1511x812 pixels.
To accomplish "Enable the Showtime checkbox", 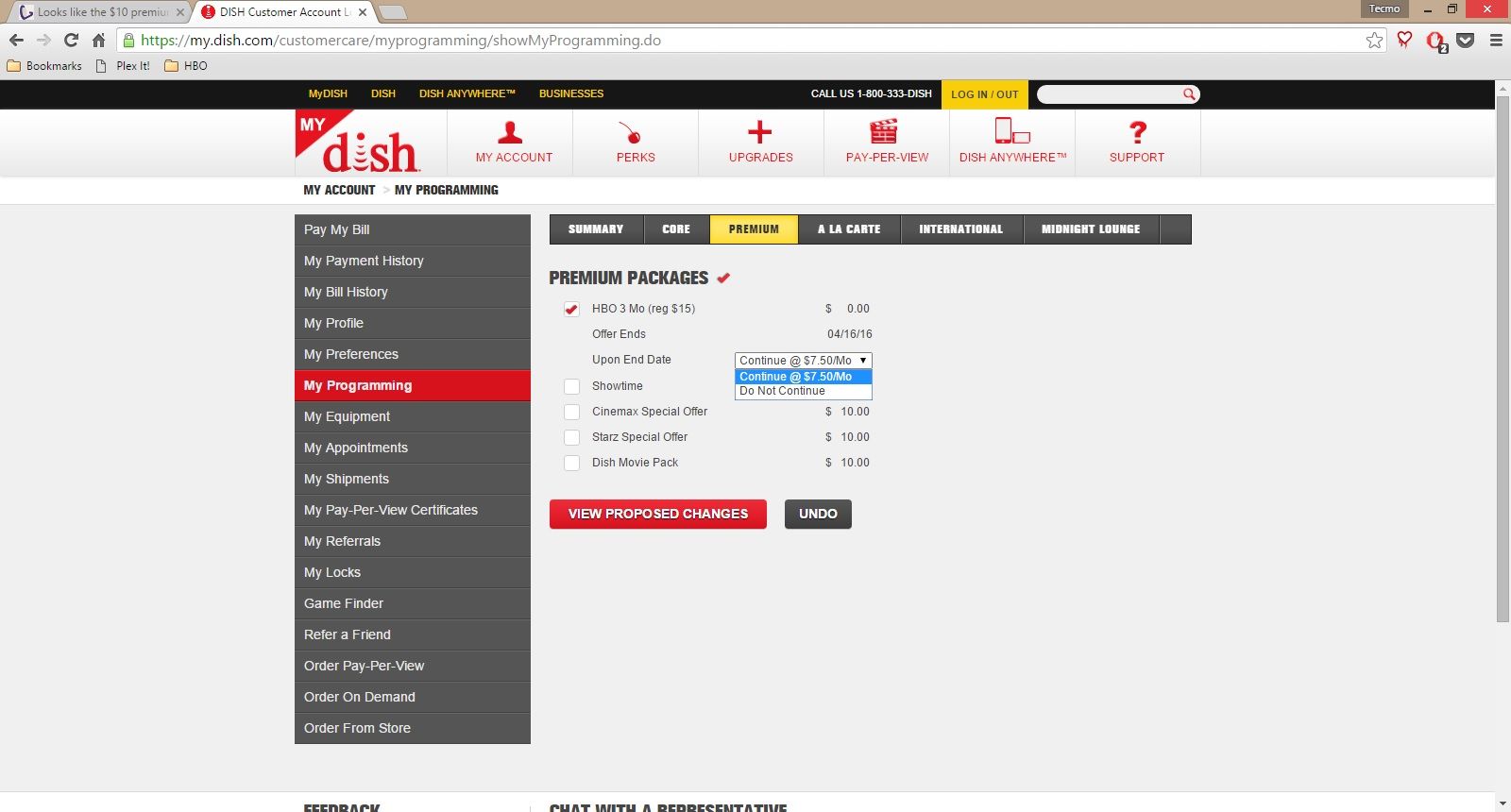I will 571,386.
